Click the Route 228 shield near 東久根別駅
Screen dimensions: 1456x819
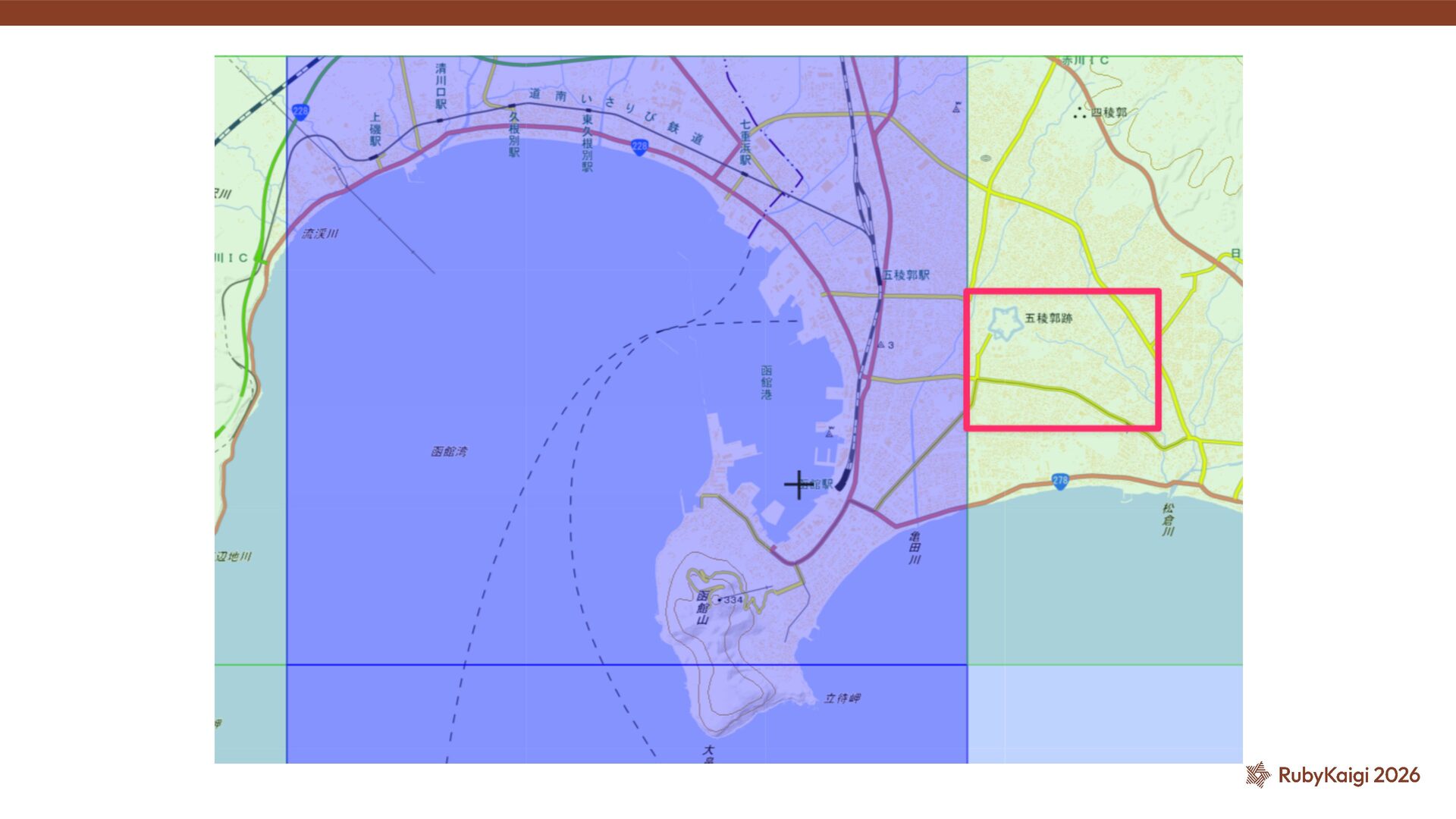point(639,146)
